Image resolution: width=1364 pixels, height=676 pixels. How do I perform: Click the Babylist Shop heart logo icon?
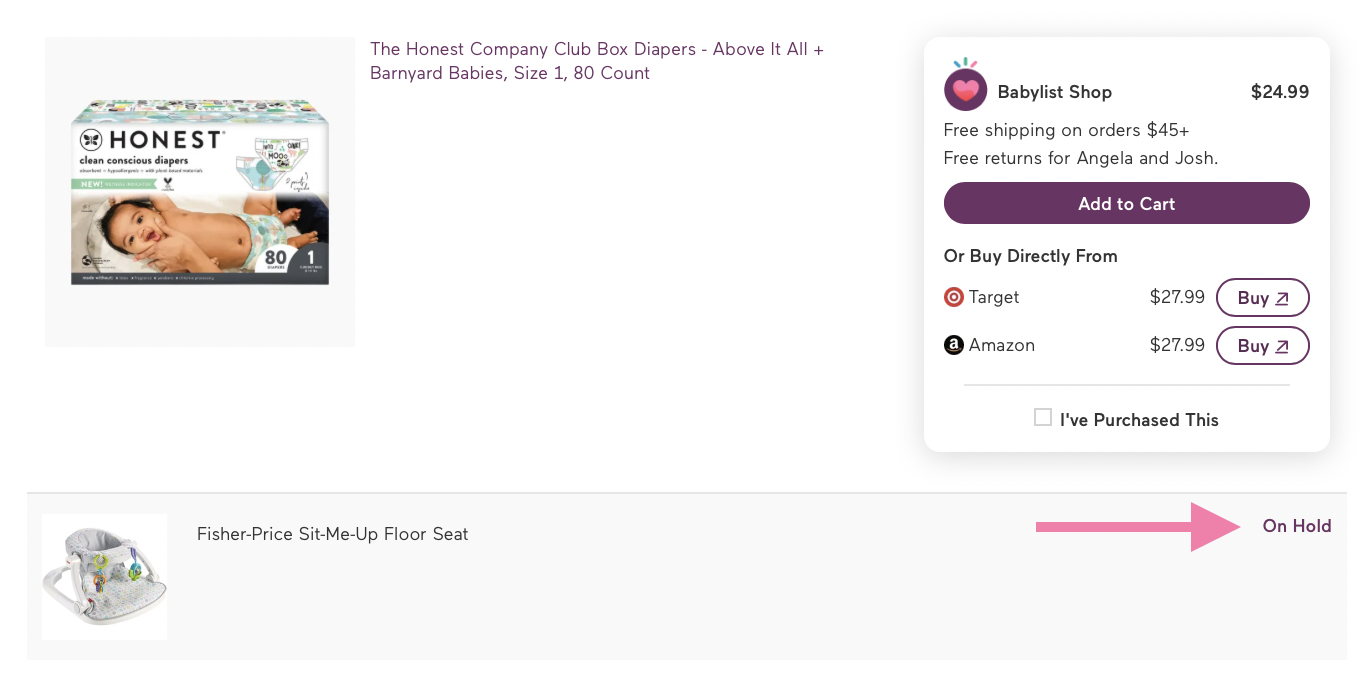(x=965, y=90)
